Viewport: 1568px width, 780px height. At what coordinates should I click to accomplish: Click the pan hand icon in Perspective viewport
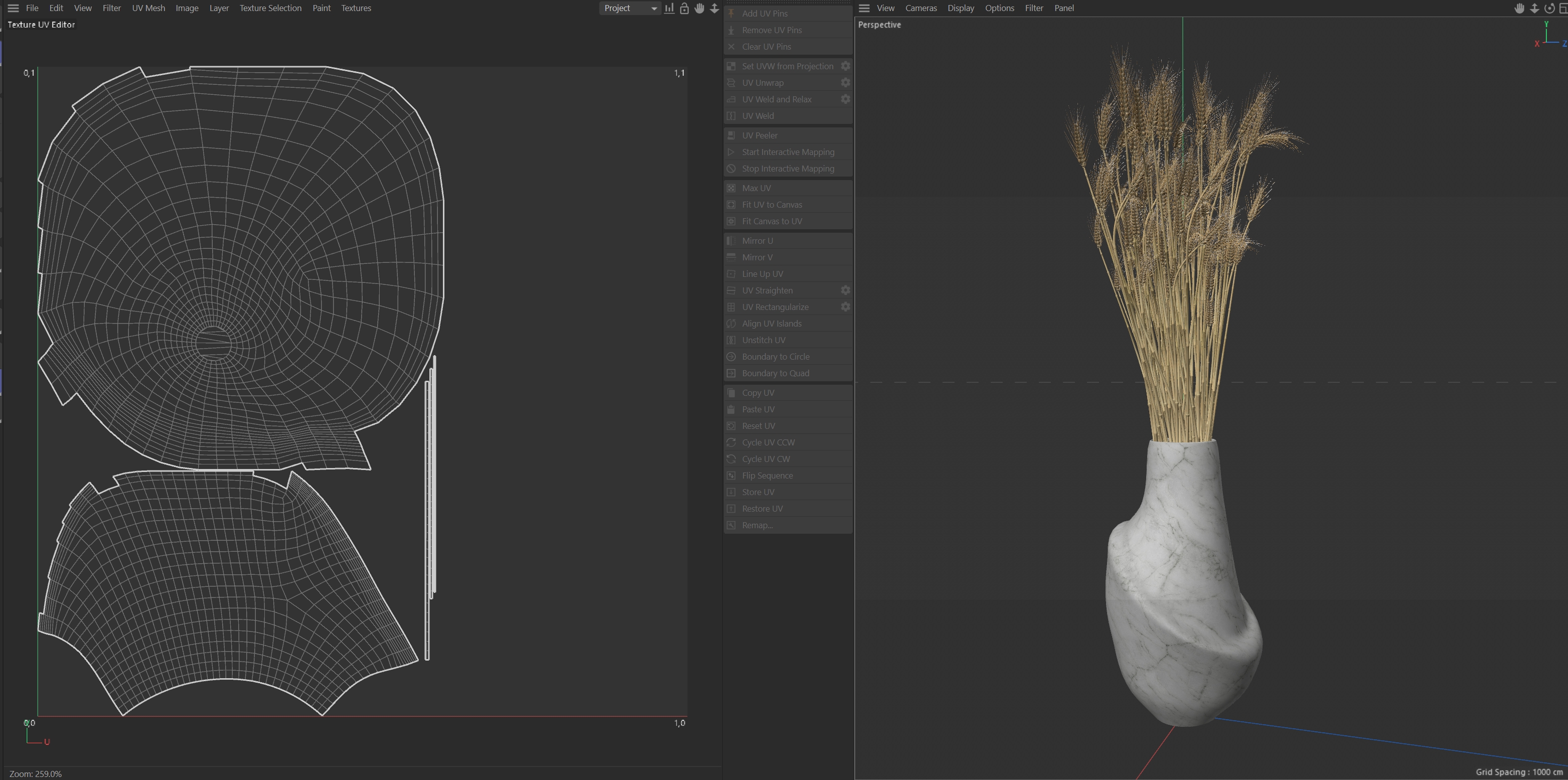[1519, 9]
